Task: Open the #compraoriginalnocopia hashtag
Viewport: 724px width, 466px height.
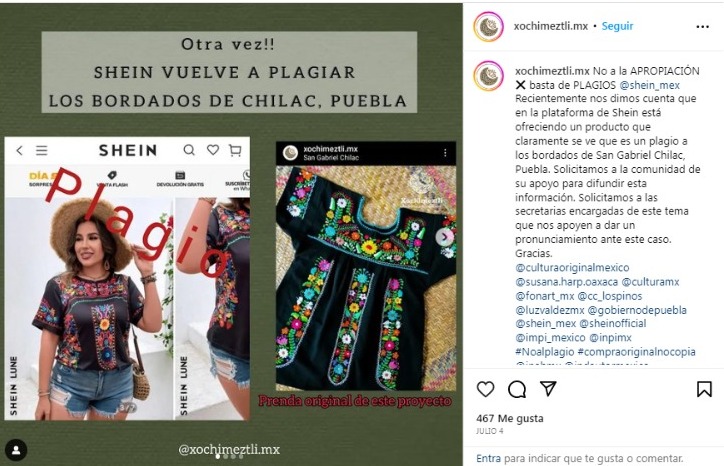Action: [x=636, y=352]
